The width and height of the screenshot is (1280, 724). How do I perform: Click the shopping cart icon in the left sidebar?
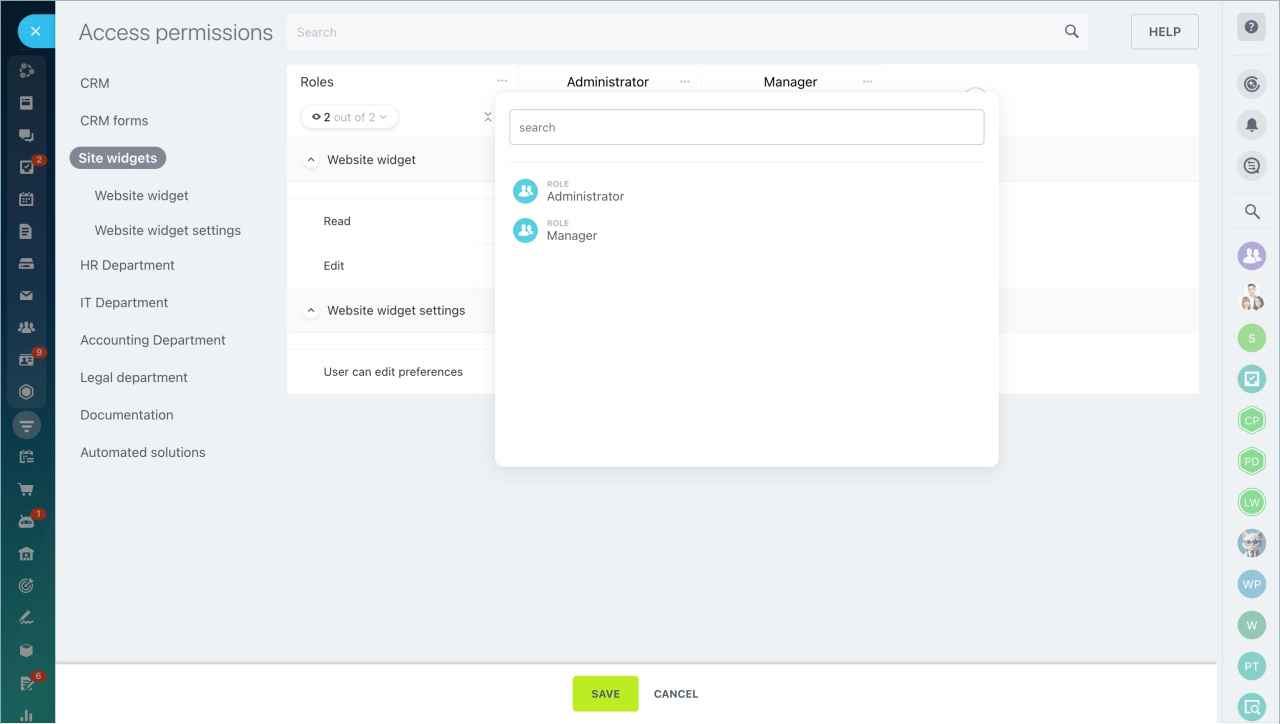[x=27, y=489]
